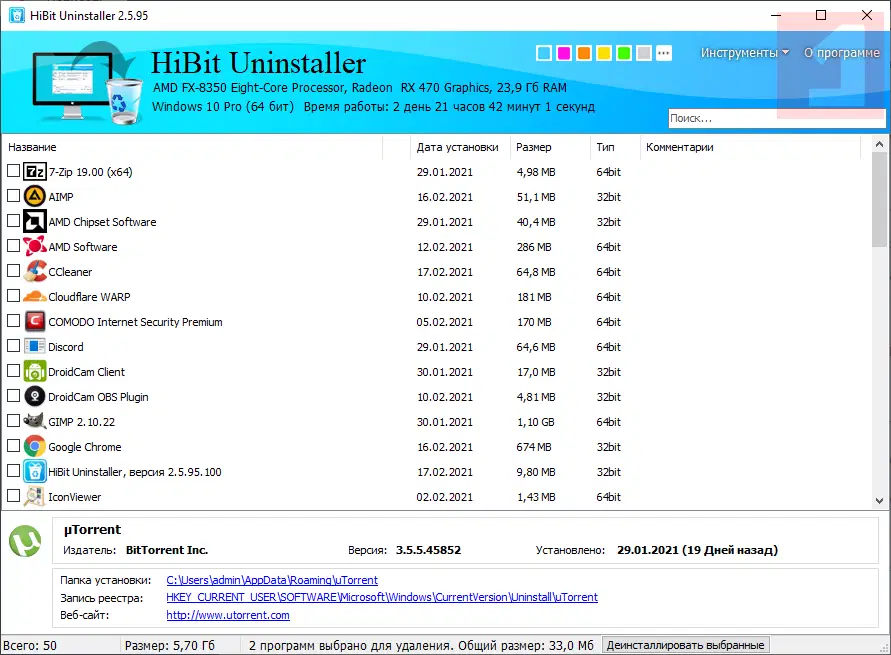This screenshot has height=655, width=891.
Task: Tick the GIMP 2.10.22 checkbox
Action: [14, 420]
